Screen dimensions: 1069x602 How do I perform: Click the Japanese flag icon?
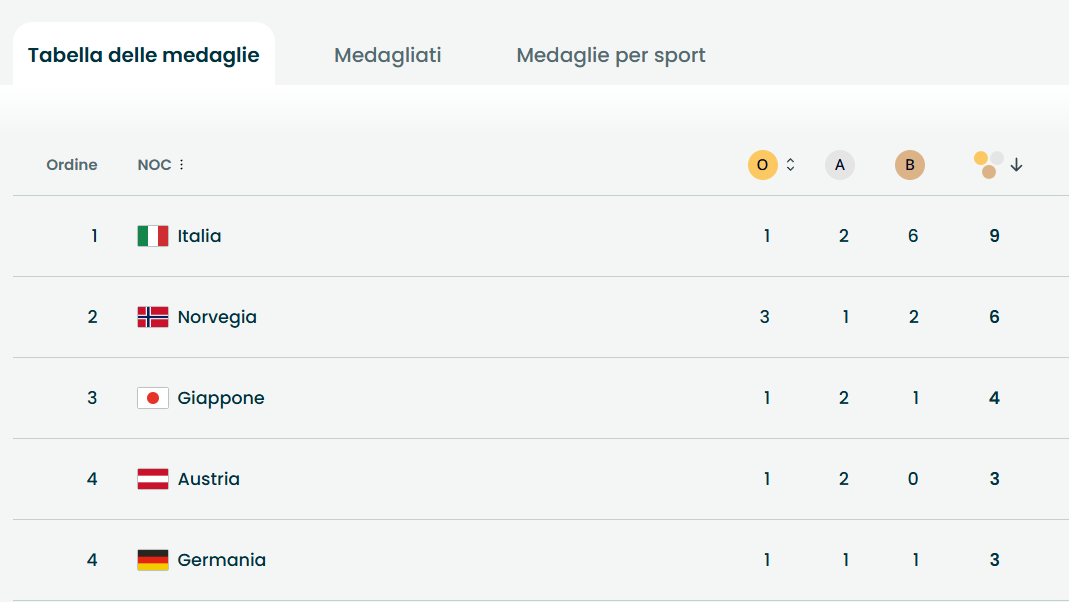pos(151,398)
